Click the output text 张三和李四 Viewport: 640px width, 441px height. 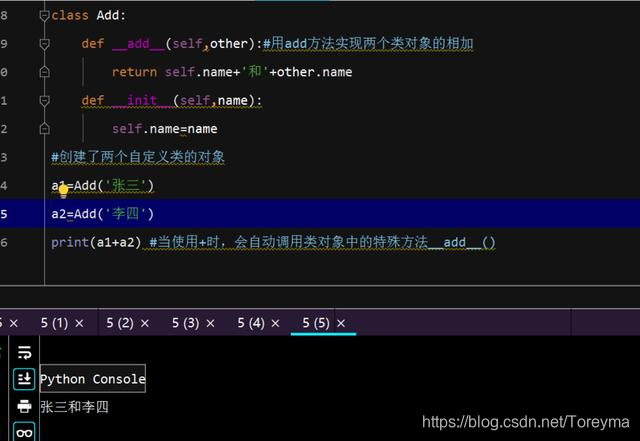click(x=74, y=407)
